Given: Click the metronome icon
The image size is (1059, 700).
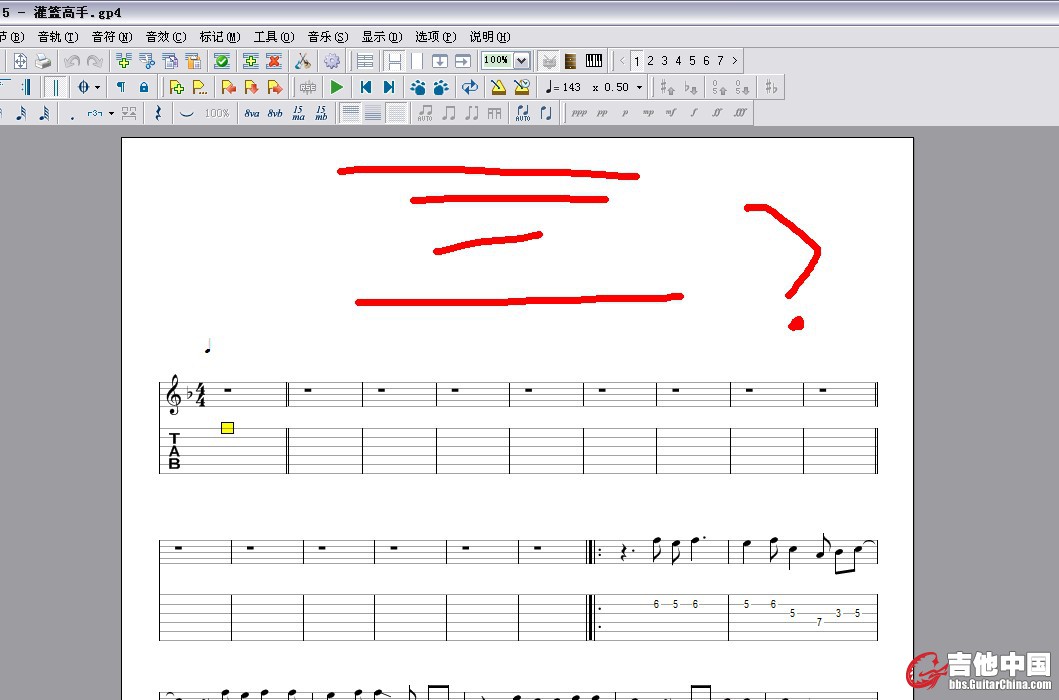Looking at the screenshot, I should (x=497, y=87).
